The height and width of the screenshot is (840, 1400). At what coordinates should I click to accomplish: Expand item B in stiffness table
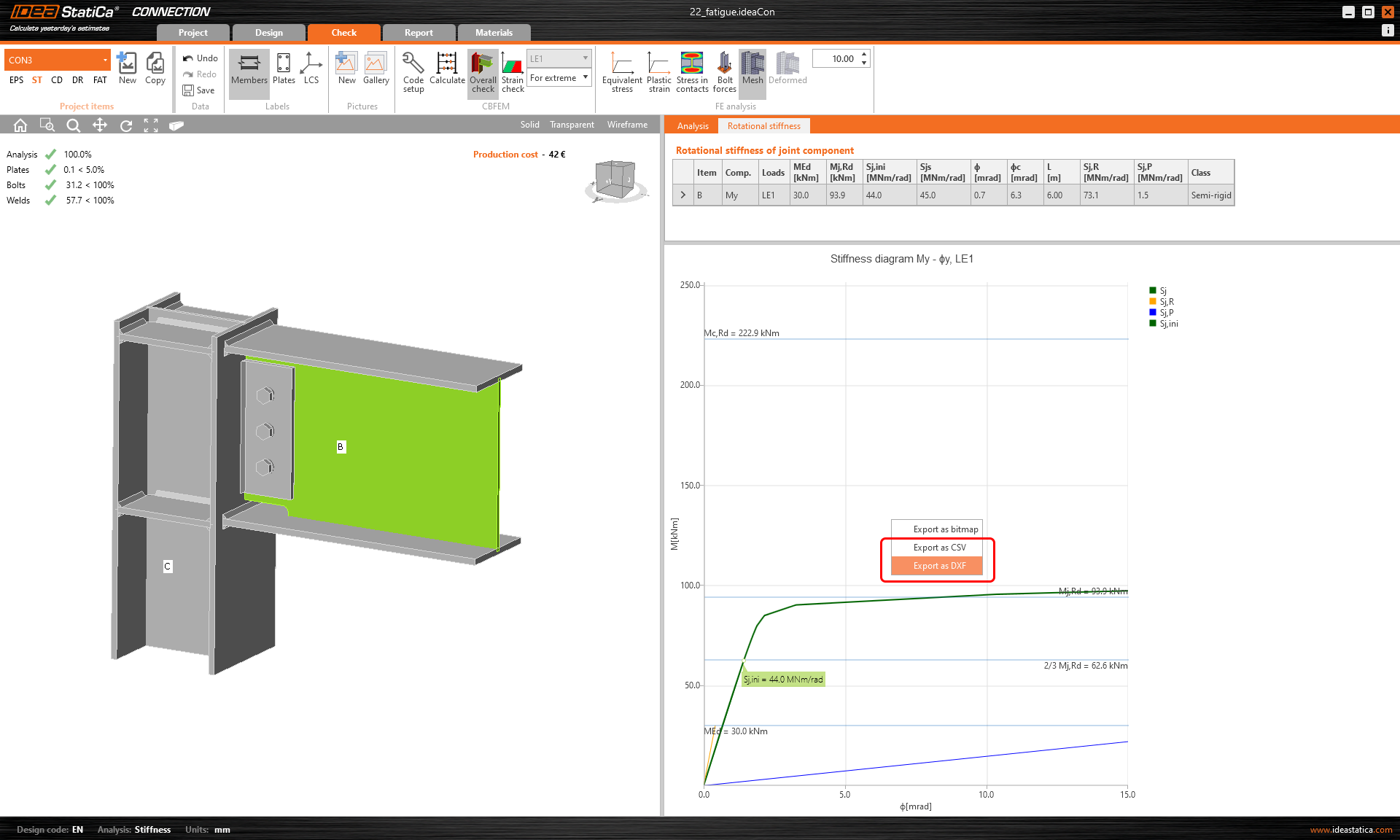point(682,195)
